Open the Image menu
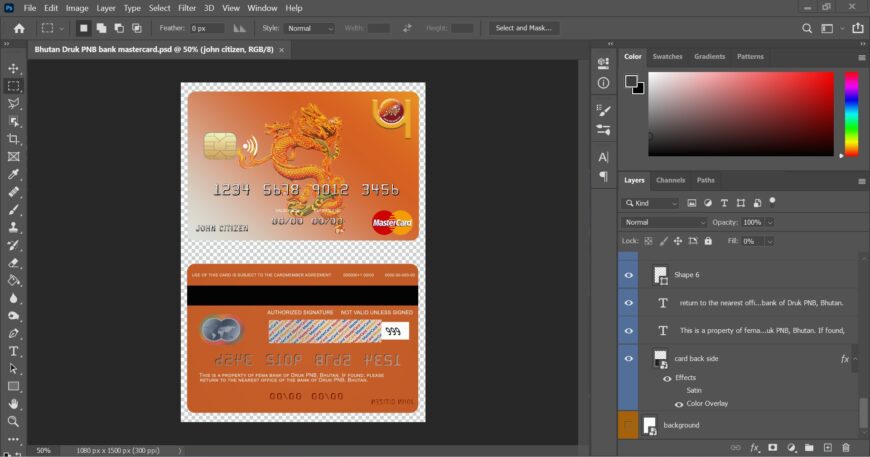Viewport: 870px width, 457px height. pyautogui.click(x=77, y=8)
